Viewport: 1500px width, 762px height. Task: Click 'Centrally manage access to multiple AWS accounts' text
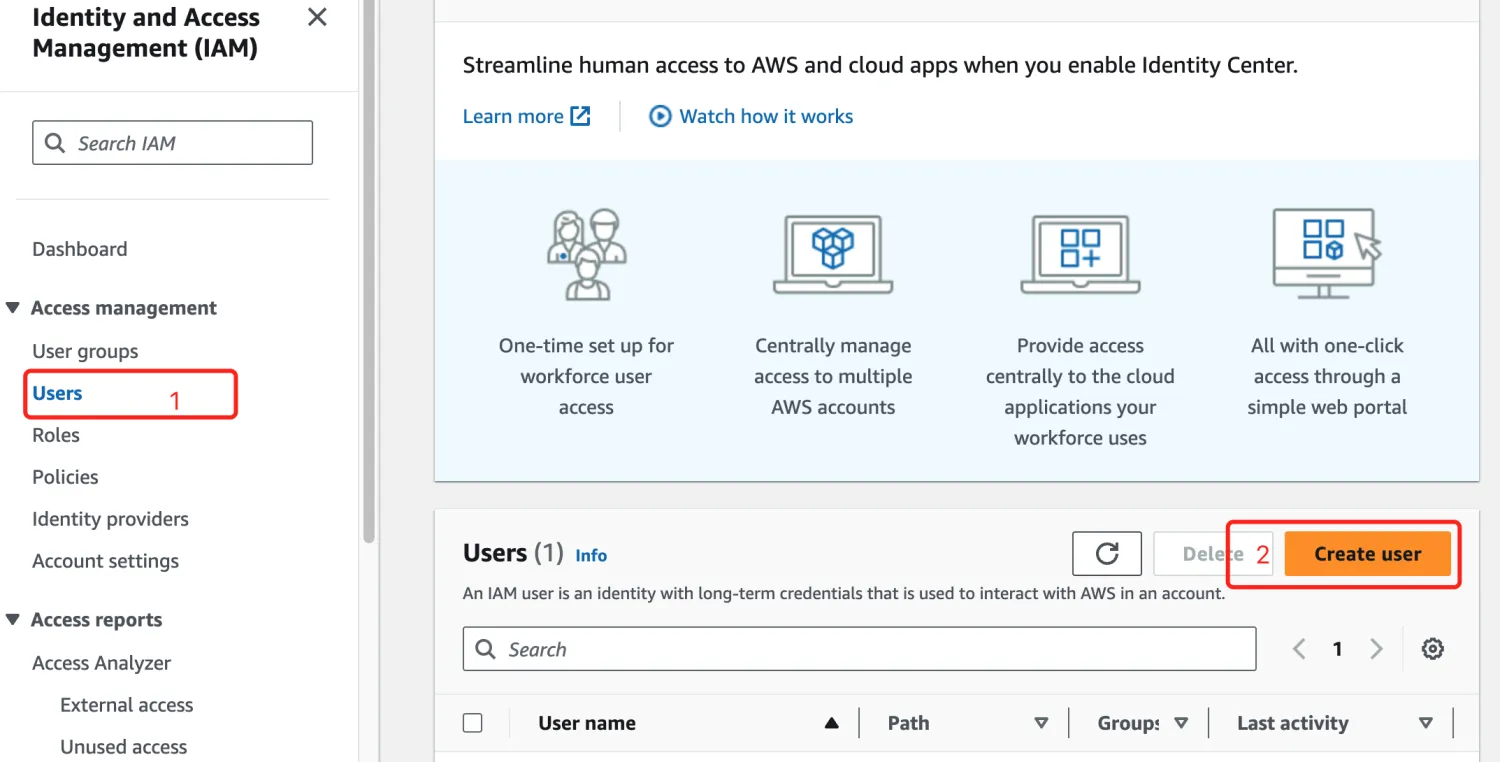833,376
